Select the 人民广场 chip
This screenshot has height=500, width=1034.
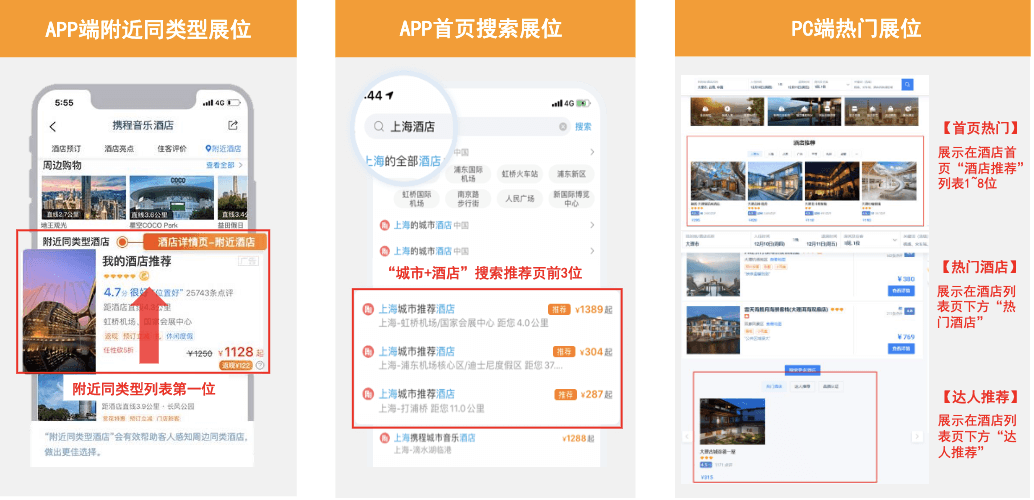tap(519, 198)
